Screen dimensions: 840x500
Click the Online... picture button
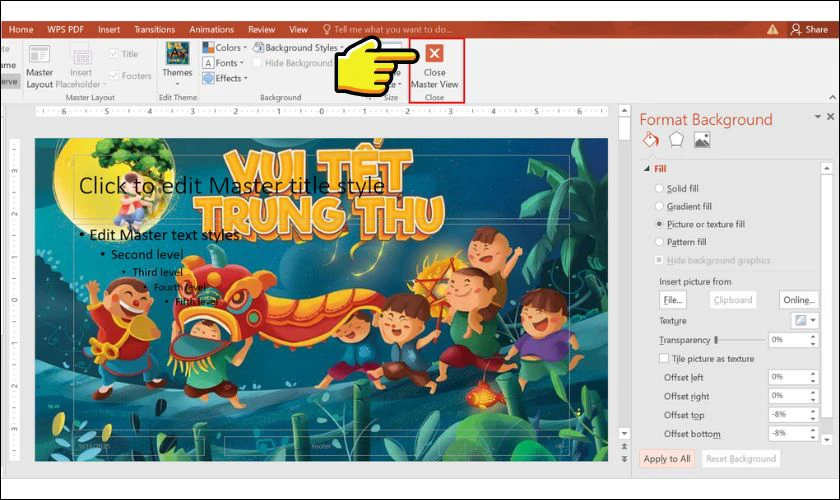[x=799, y=299]
